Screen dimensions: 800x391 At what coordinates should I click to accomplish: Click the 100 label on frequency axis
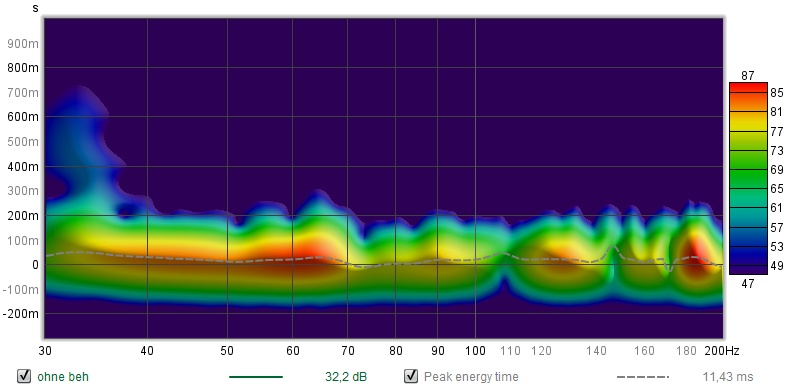click(x=475, y=351)
